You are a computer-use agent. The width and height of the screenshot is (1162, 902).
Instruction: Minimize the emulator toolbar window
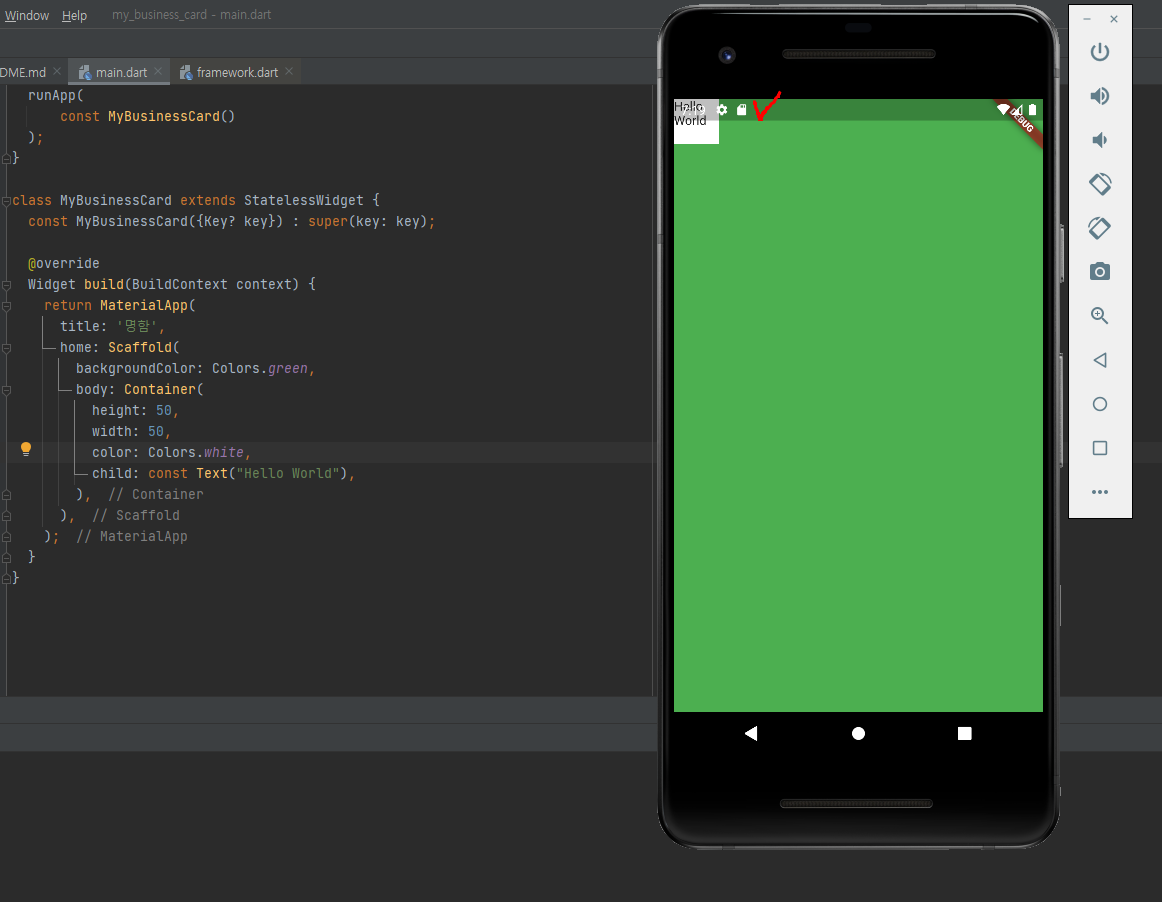(x=1086, y=19)
